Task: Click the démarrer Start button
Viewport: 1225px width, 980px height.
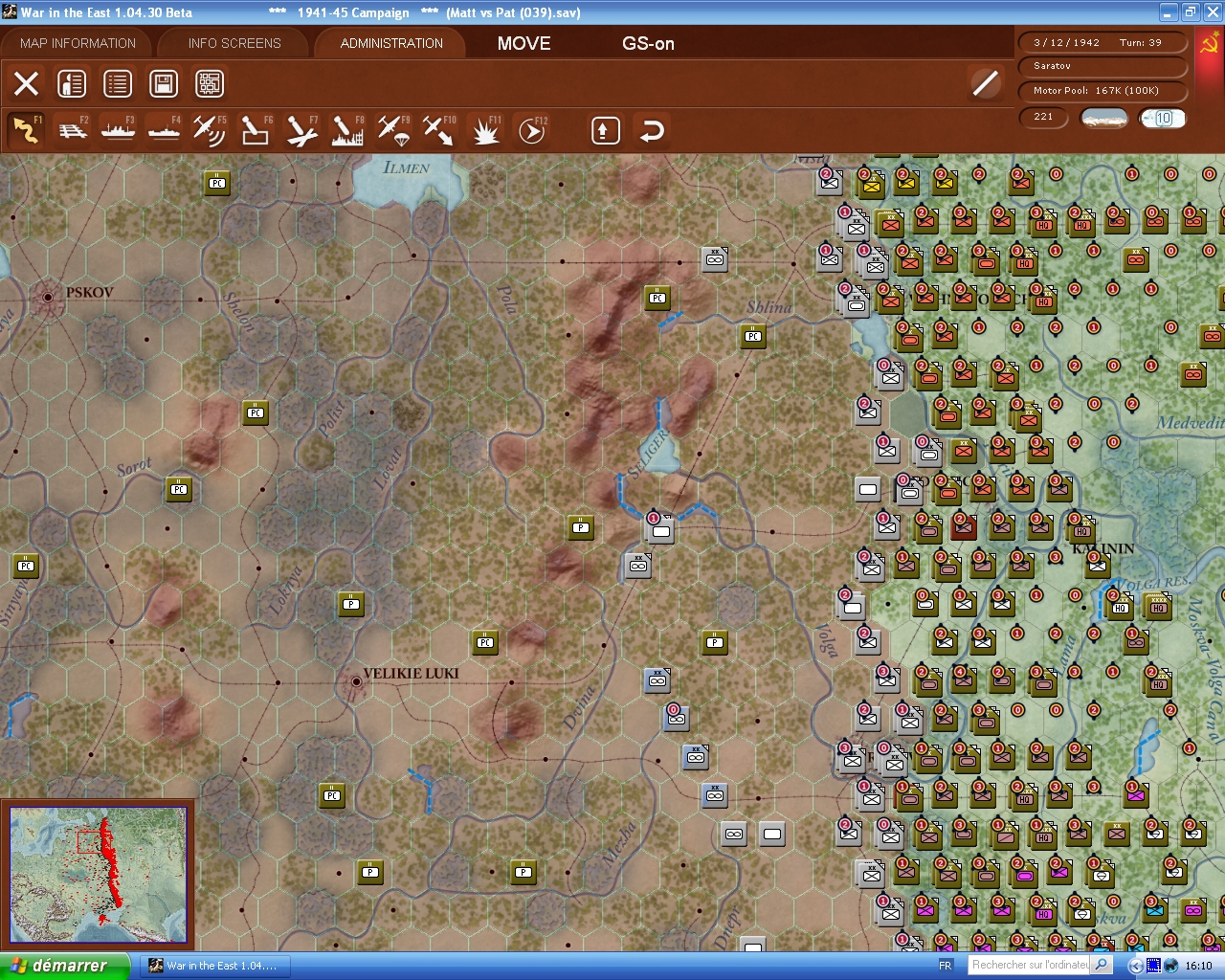Action: (64, 966)
